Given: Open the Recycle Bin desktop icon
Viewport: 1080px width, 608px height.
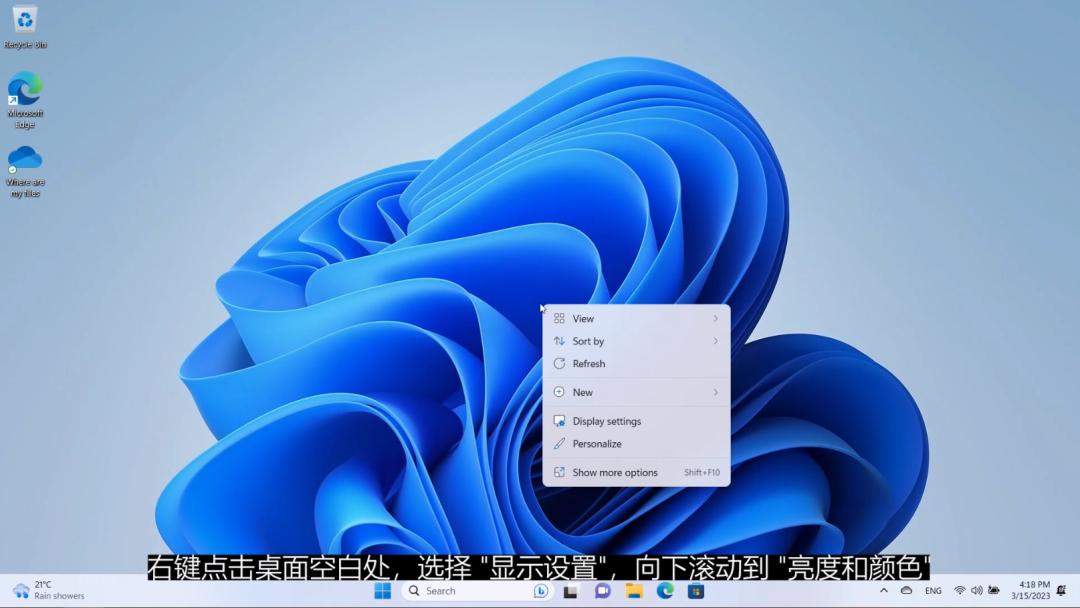Looking at the screenshot, I should (23, 22).
